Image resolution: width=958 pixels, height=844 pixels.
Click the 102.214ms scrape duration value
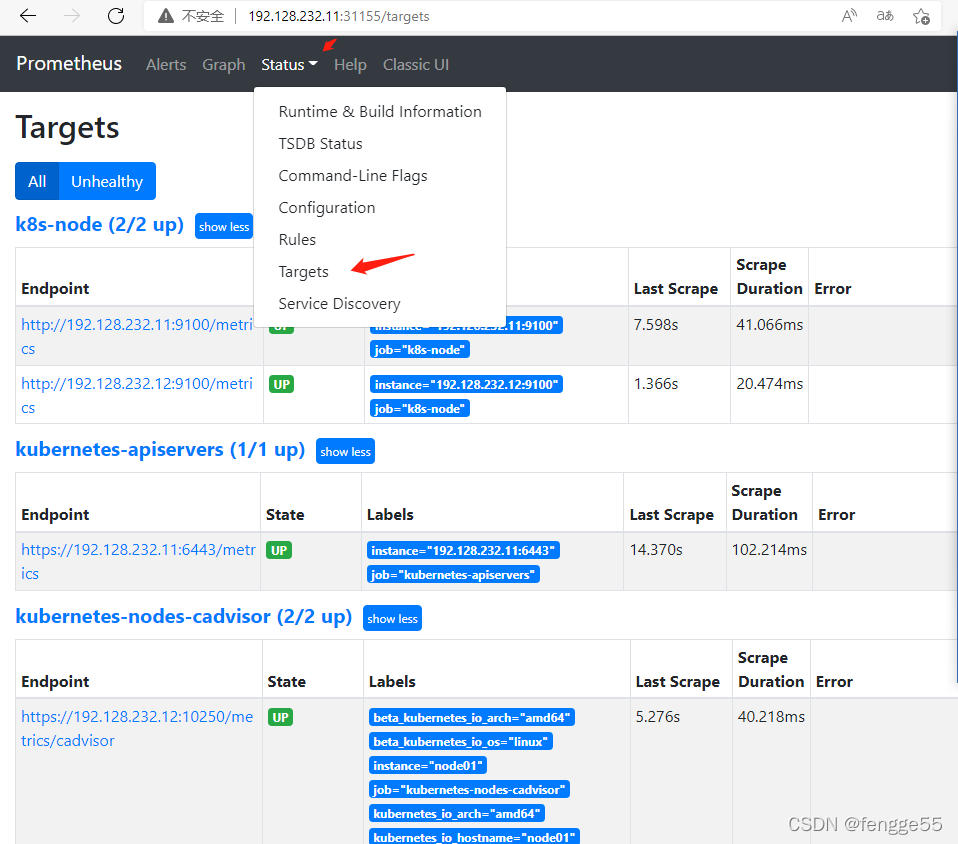[x=769, y=550]
